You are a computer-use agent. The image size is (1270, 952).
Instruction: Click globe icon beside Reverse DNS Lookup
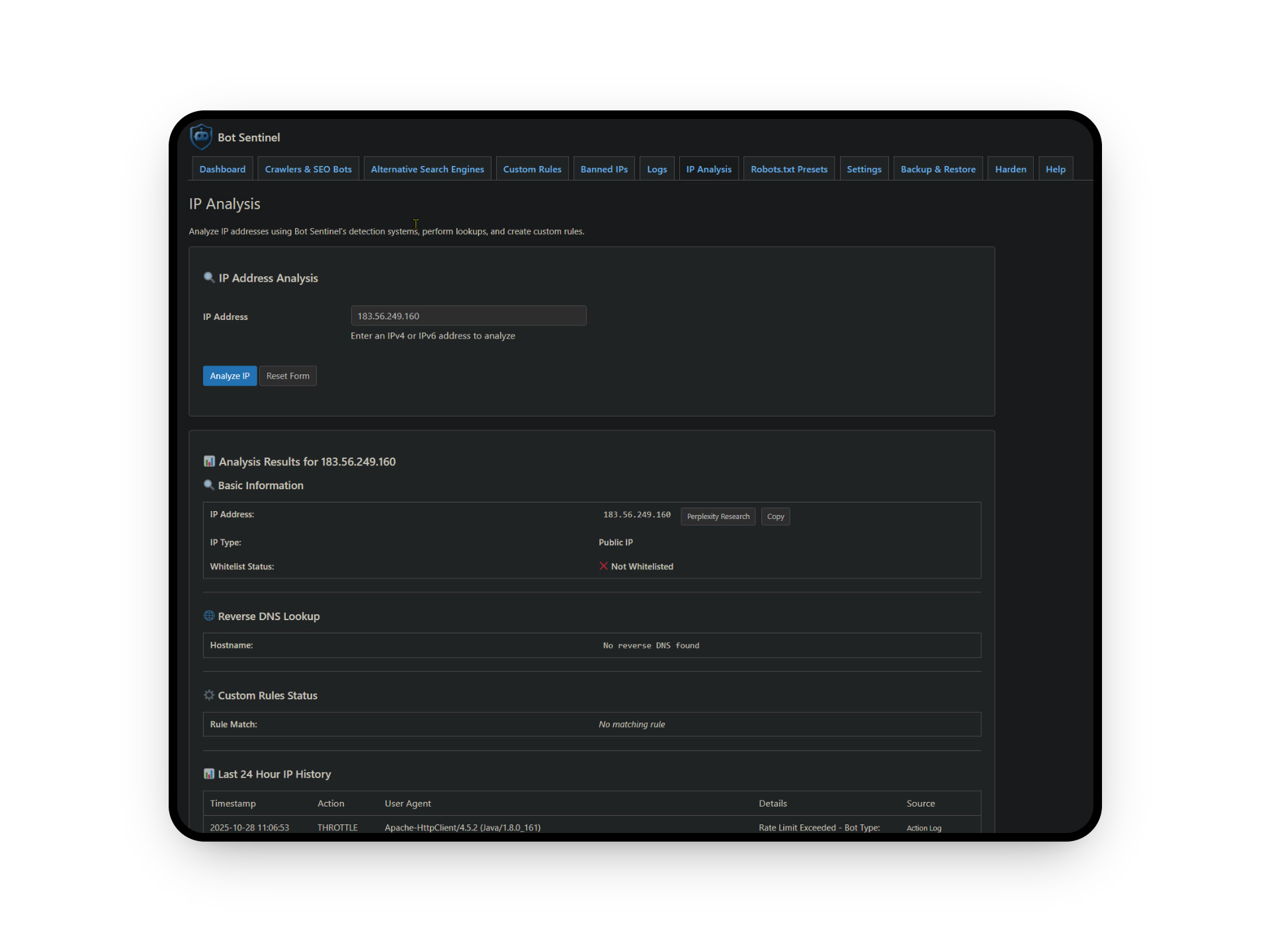[x=209, y=615]
